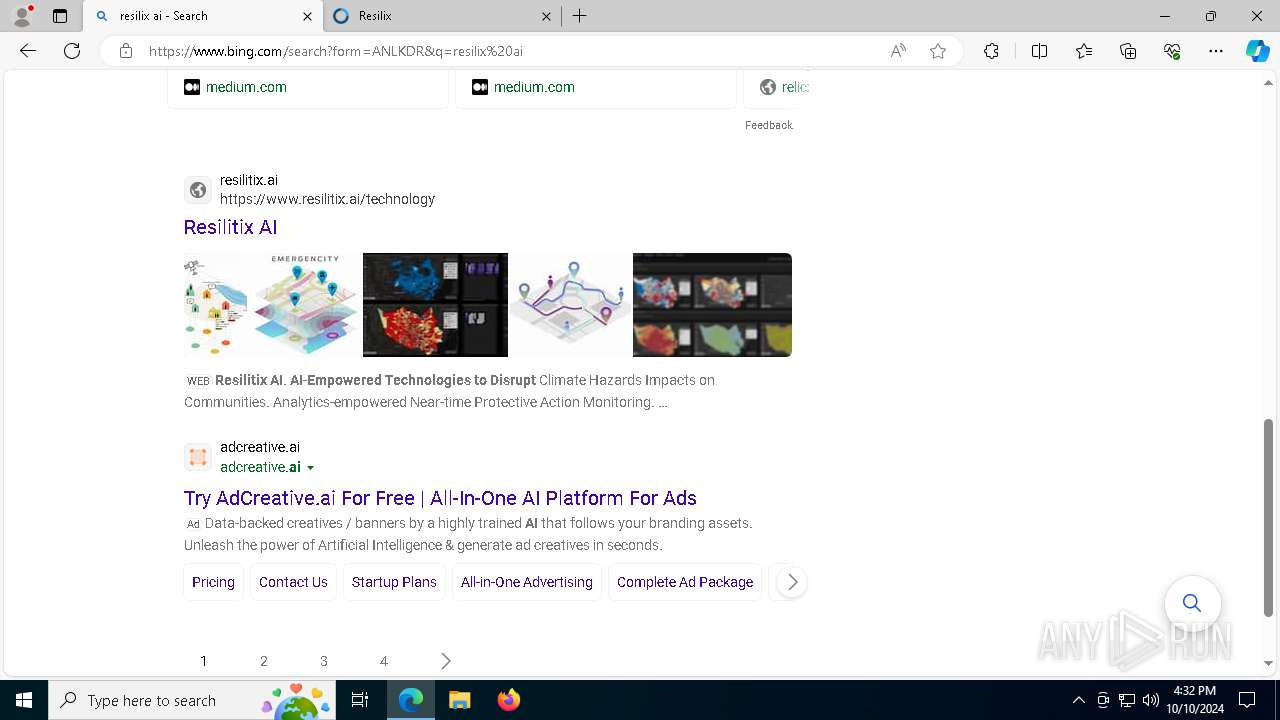Click the Pricing sitelink button
This screenshot has width=1280, height=720.
213,582
